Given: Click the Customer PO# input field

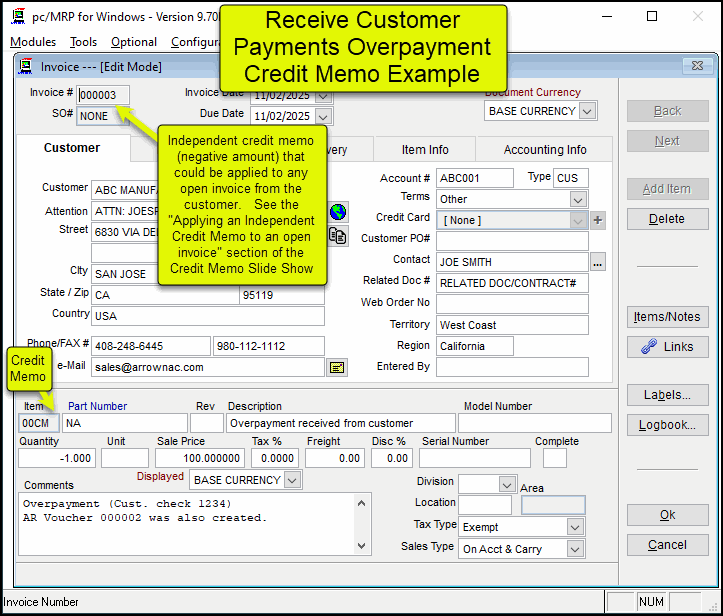Looking at the screenshot, I should coord(512,240).
